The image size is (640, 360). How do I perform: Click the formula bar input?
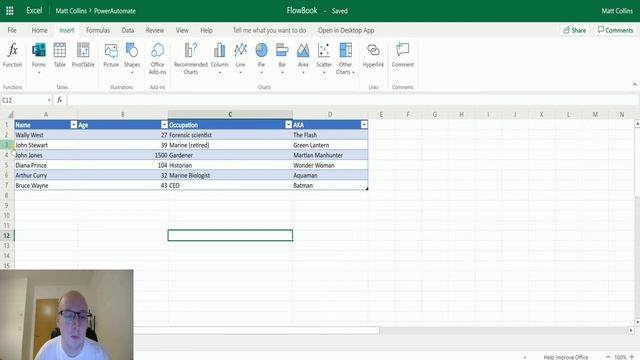click(x=353, y=100)
